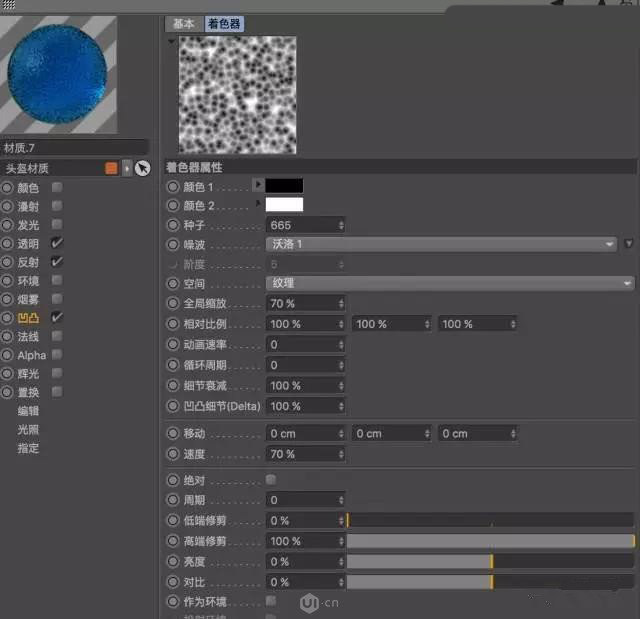Screen dimensions: 640x619
Task: Click the animation dot beside 高端修剪
Action: (x=173, y=541)
